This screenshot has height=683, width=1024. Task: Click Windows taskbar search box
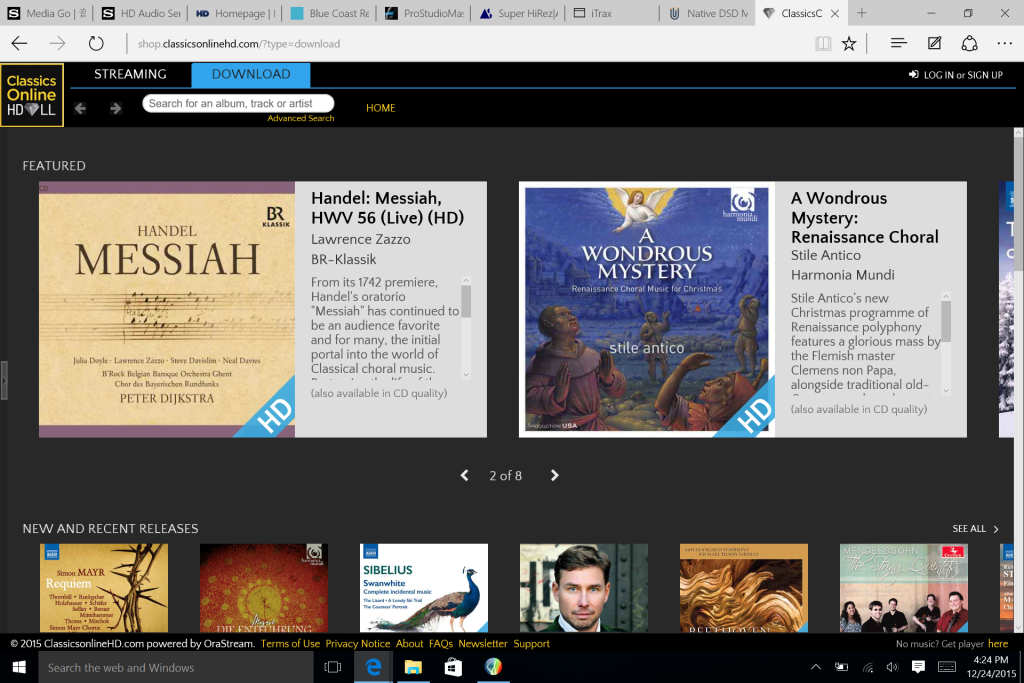click(176, 667)
